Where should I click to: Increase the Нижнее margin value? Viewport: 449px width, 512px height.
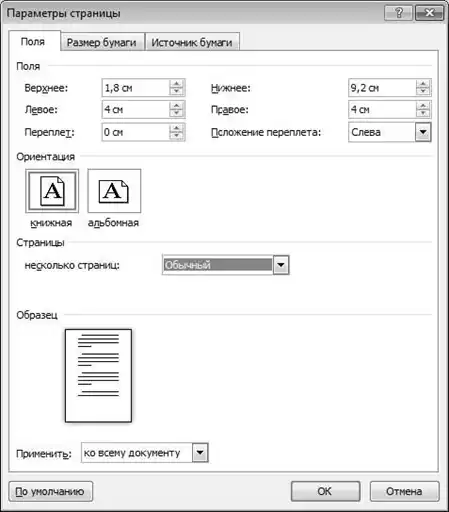pos(423,84)
